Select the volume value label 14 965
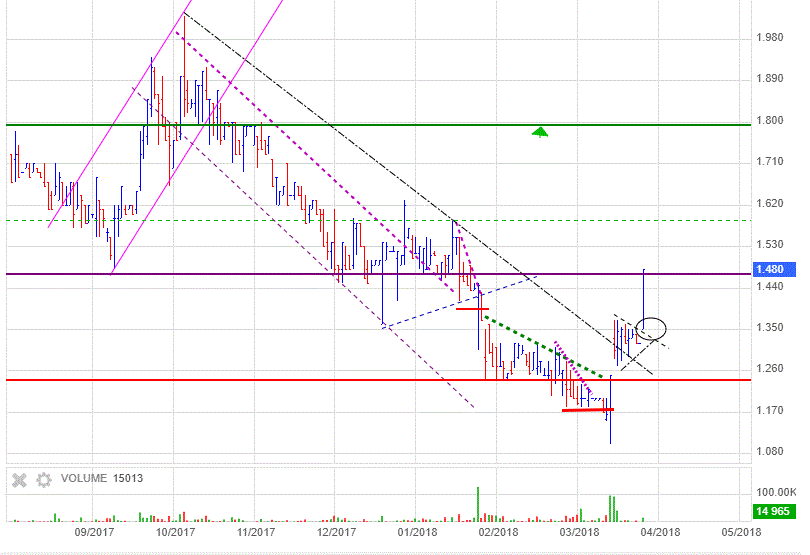The width and height of the screenshot is (810, 555). pyautogui.click(x=772, y=511)
